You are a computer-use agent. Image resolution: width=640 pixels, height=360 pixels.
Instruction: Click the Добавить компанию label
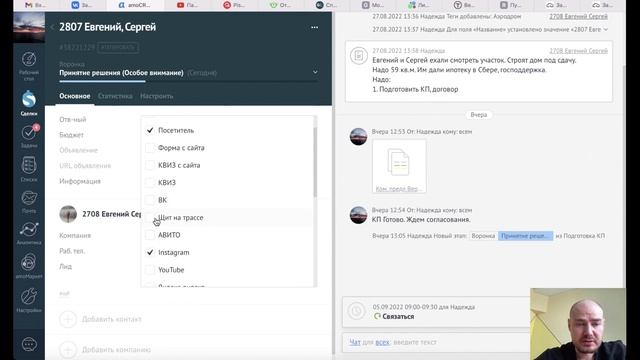coord(116,350)
